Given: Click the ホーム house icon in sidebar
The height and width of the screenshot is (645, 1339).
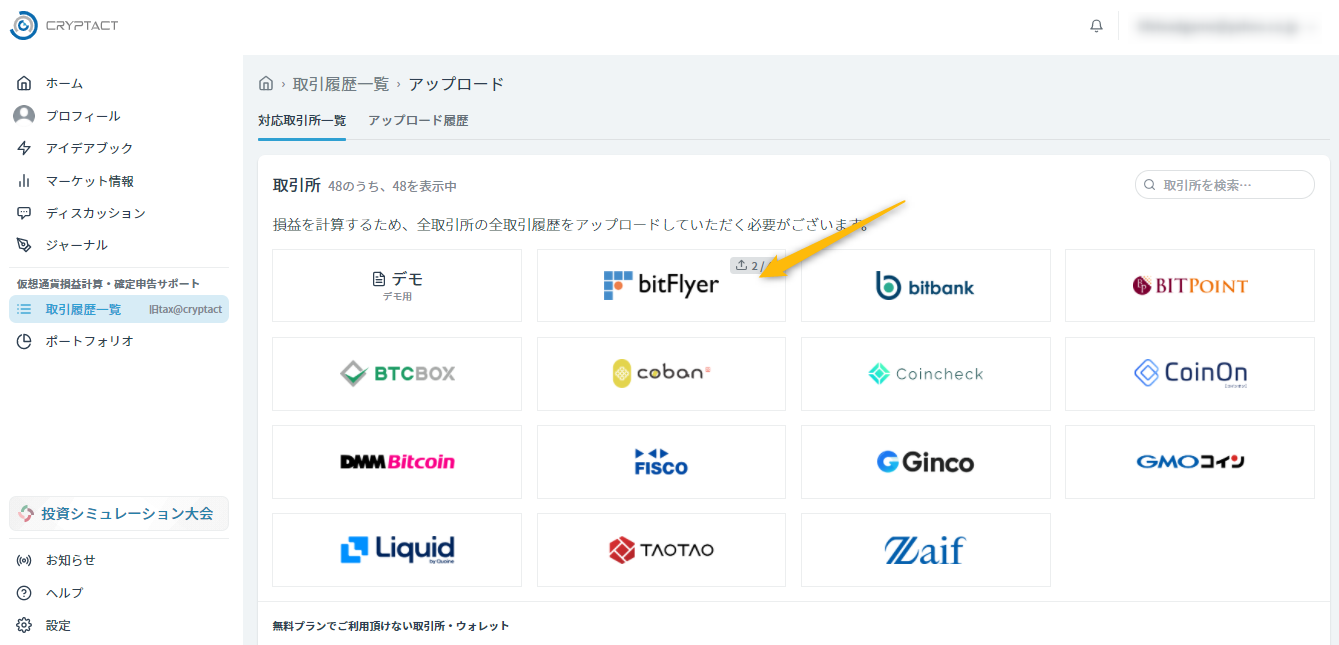Looking at the screenshot, I should (24, 83).
